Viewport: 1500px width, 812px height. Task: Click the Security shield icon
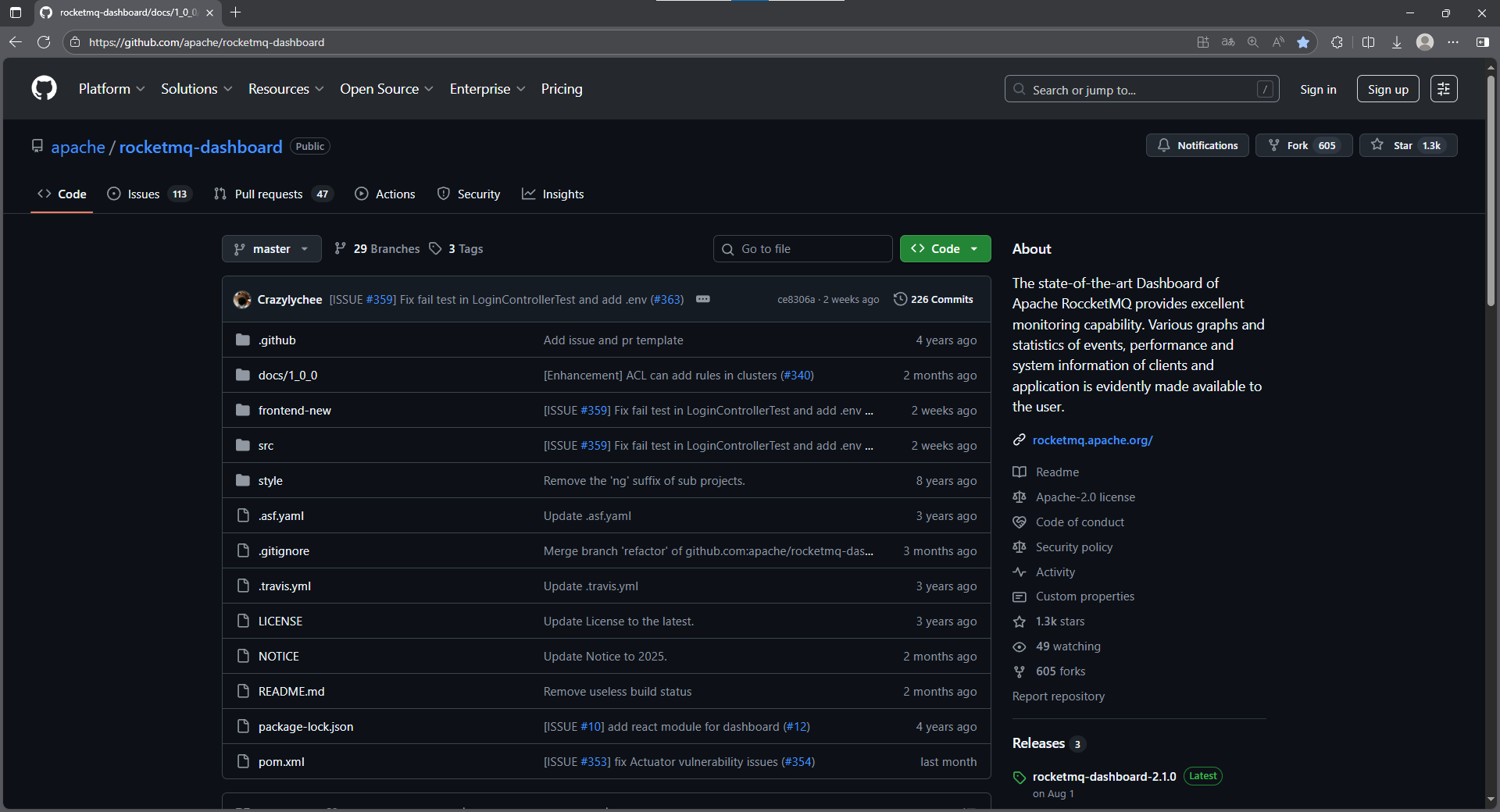tap(444, 194)
